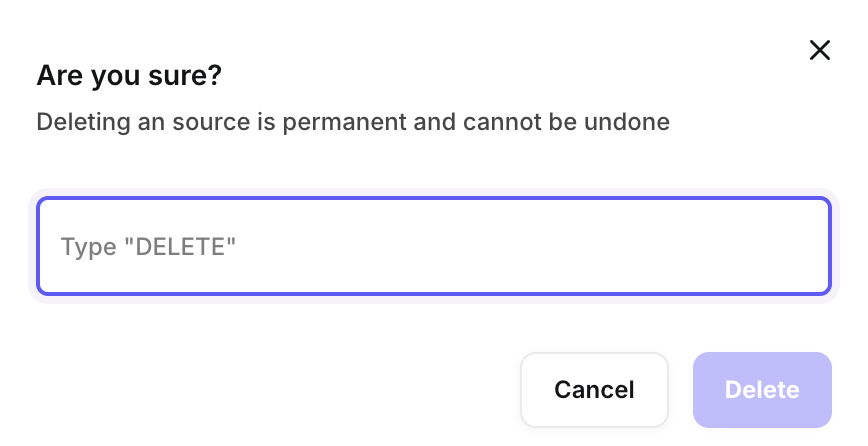Click the white Cancel button
The image size is (868, 446).
pyautogui.click(x=594, y=390)
